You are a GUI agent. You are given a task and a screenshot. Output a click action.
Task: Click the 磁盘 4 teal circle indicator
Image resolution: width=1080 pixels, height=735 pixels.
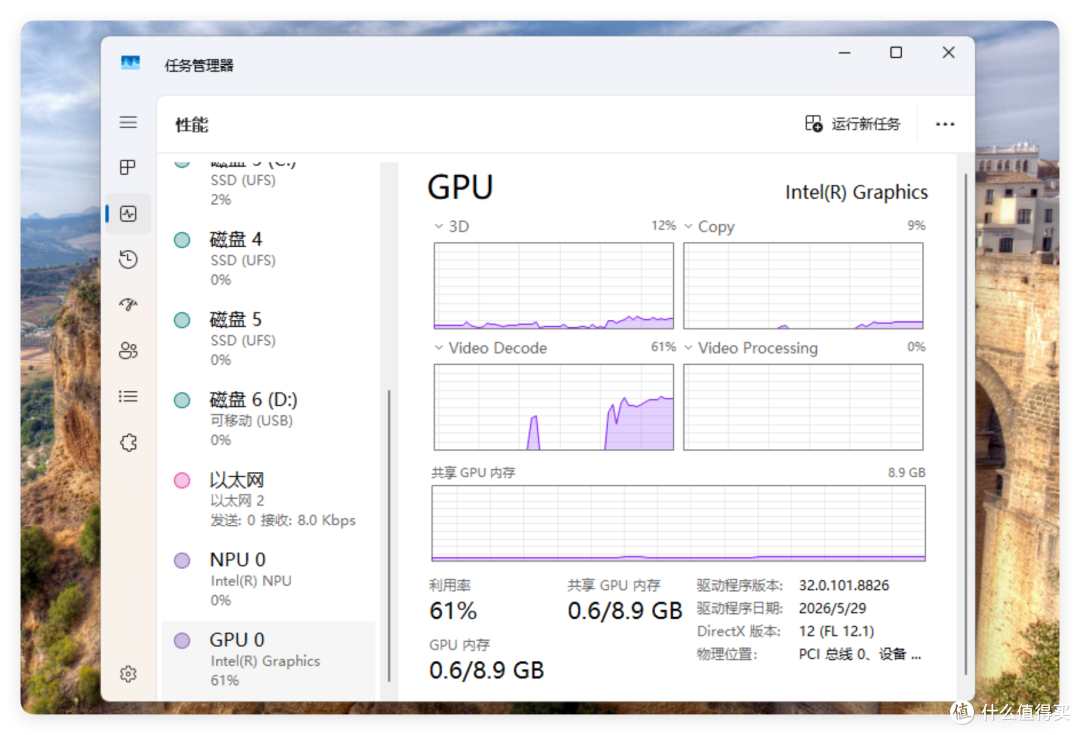182,240
